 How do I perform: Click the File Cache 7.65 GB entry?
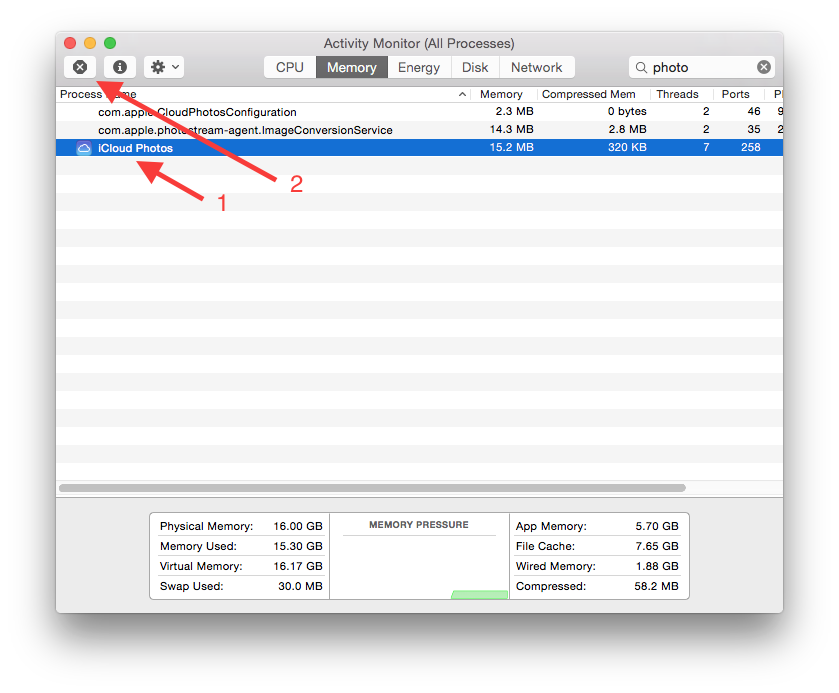[597, 546]
